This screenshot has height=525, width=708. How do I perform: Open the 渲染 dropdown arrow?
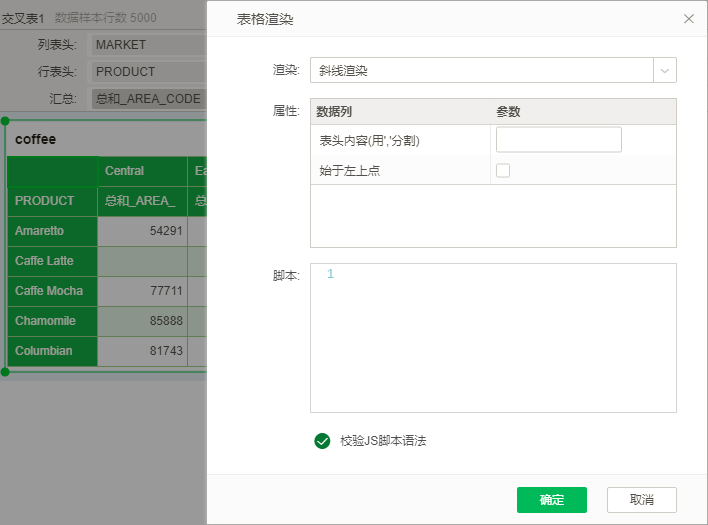(x=665, y=70)
